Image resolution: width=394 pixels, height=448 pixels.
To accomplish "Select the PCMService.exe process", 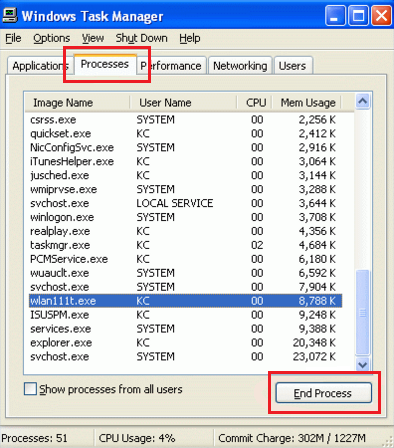I will [x=185, y=259].
